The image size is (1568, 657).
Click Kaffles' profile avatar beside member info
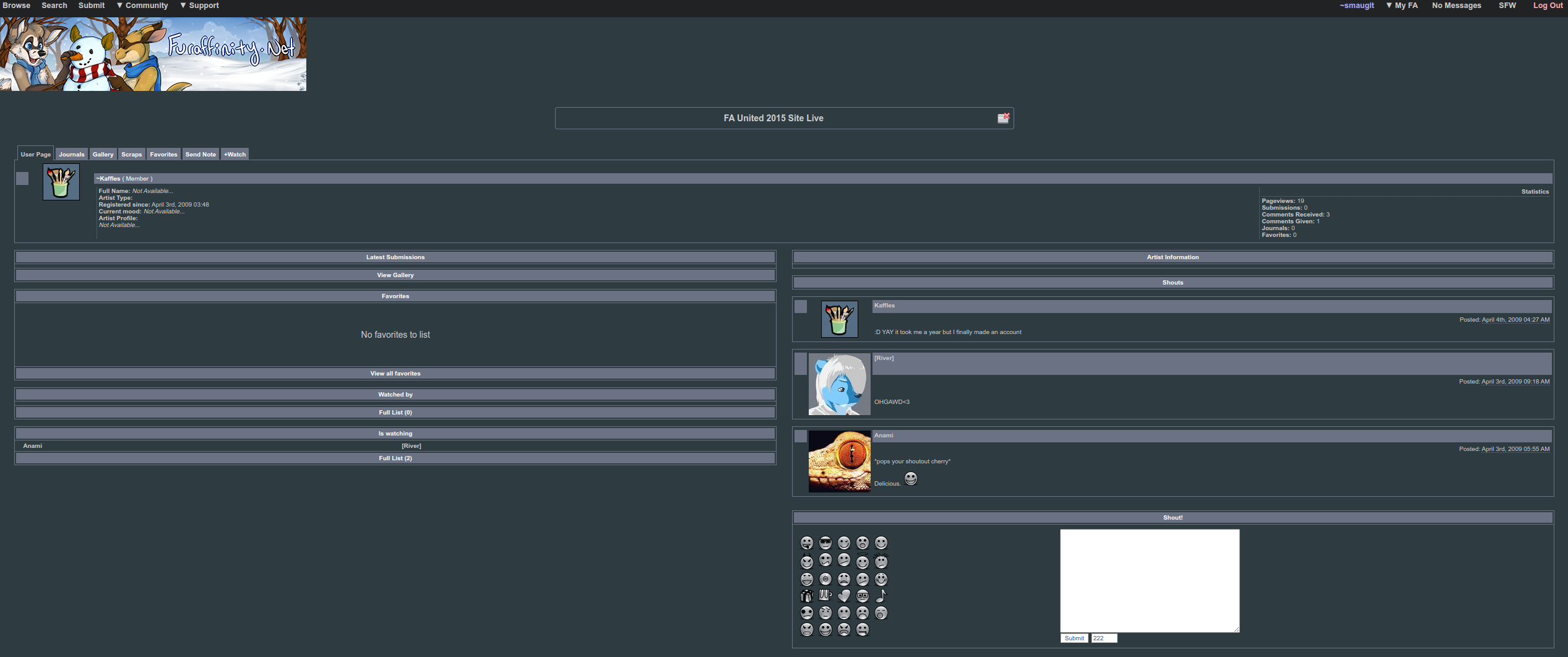pyautogui.click(x=61, y=182)
